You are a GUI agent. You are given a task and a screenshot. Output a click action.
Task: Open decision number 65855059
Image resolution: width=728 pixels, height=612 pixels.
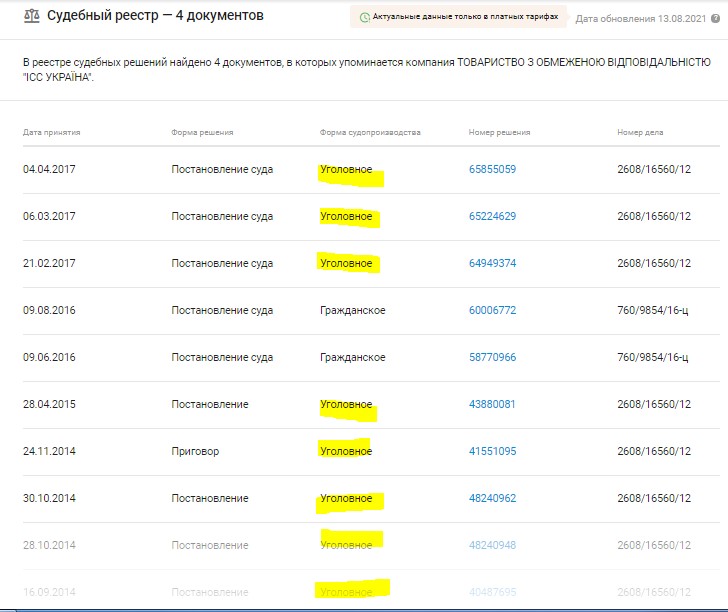click(492, 169)
